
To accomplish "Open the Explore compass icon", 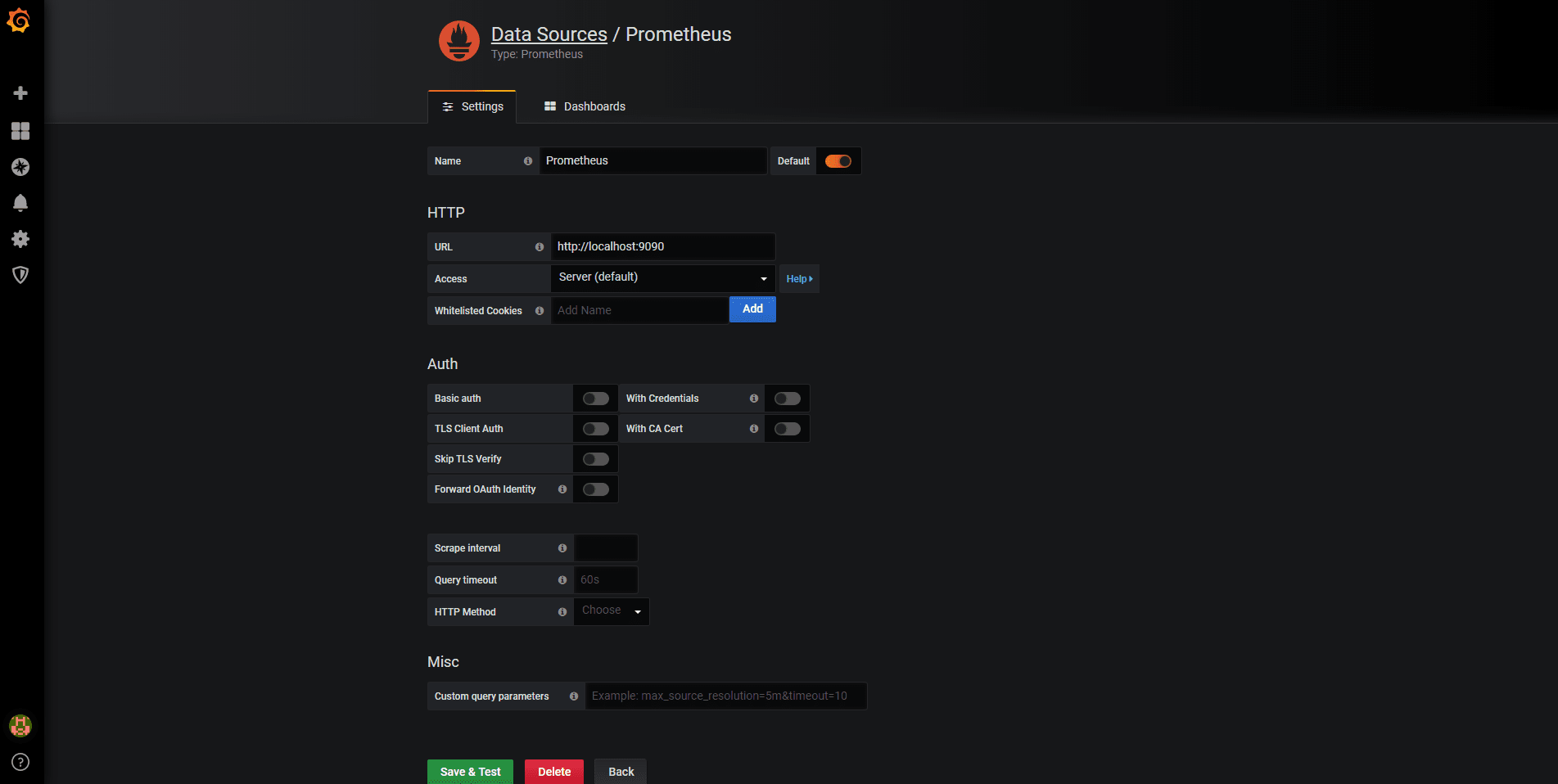I will [20, 167].
